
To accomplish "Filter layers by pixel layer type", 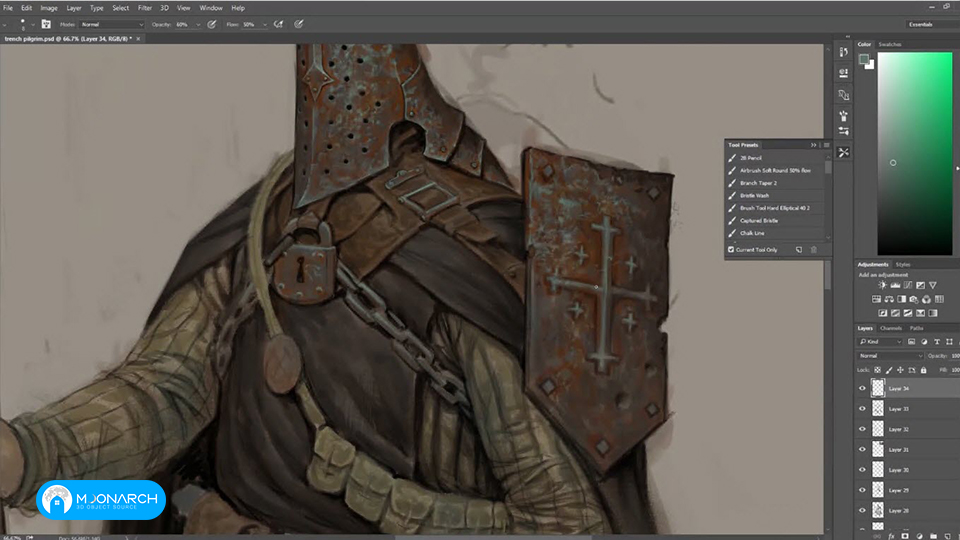I will (912, 342).
